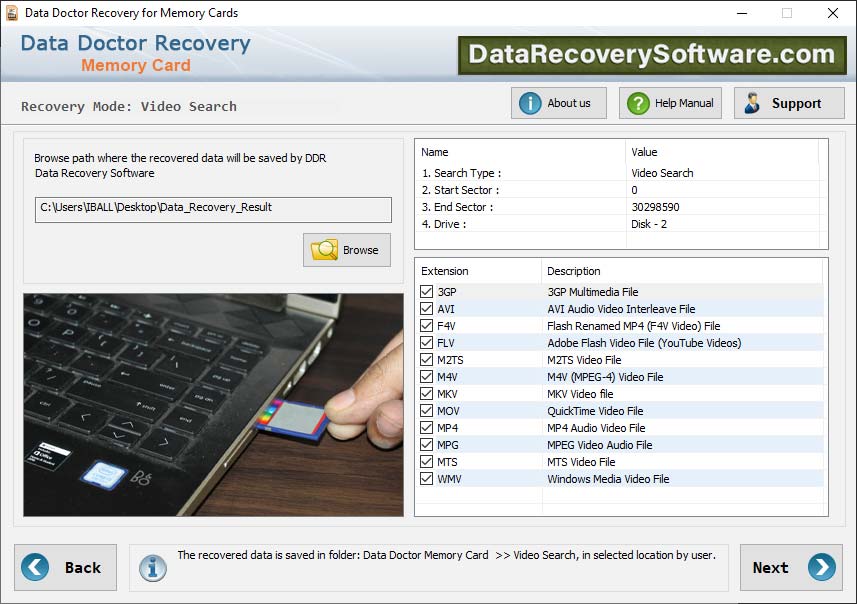The width and height of the screenshot is (857, 604).
Task: Click the magnifier icon on the Browse button
Action: (x=325, y=249)
